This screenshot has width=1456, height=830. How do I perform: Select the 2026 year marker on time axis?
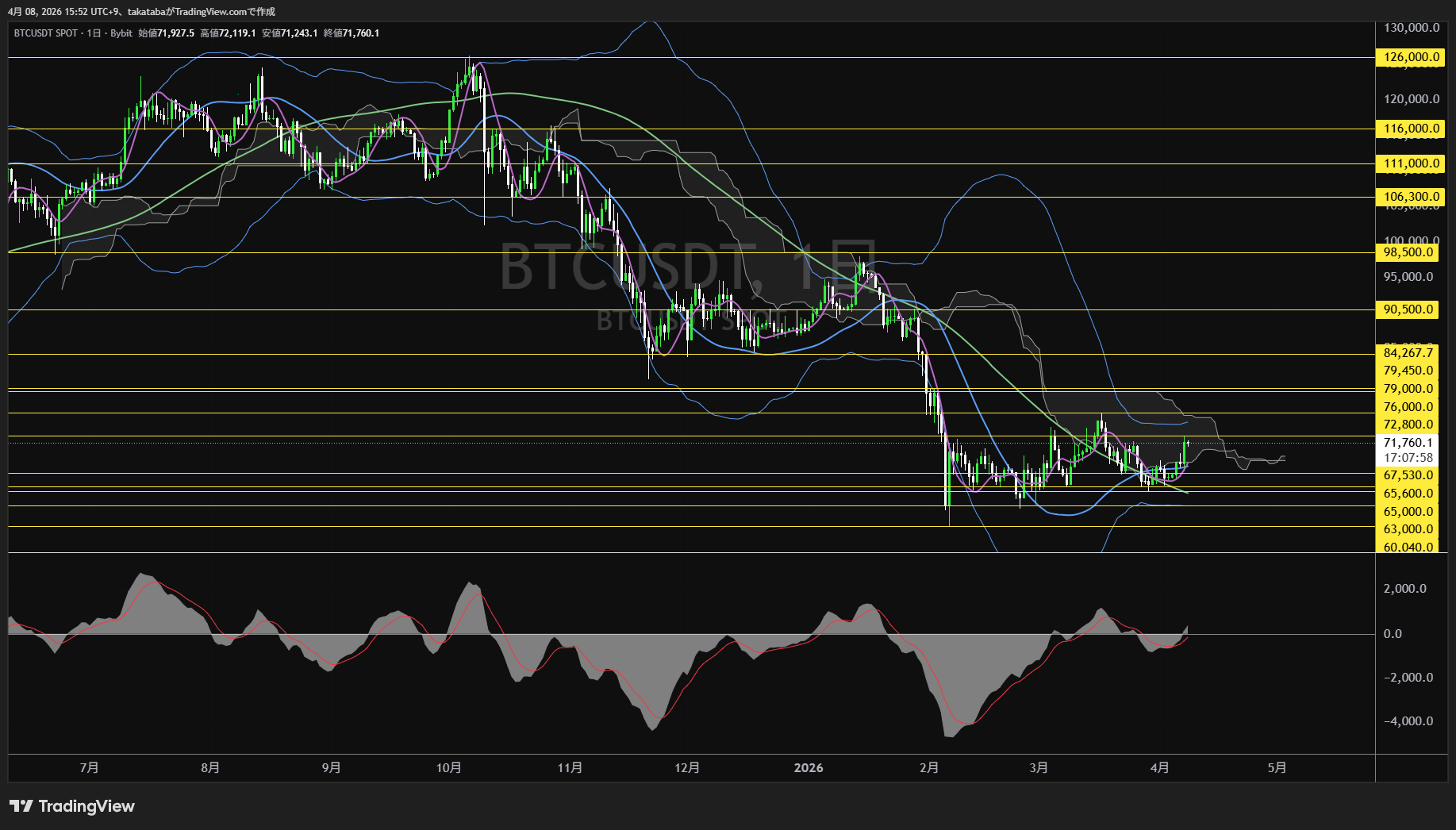point(809,768)
